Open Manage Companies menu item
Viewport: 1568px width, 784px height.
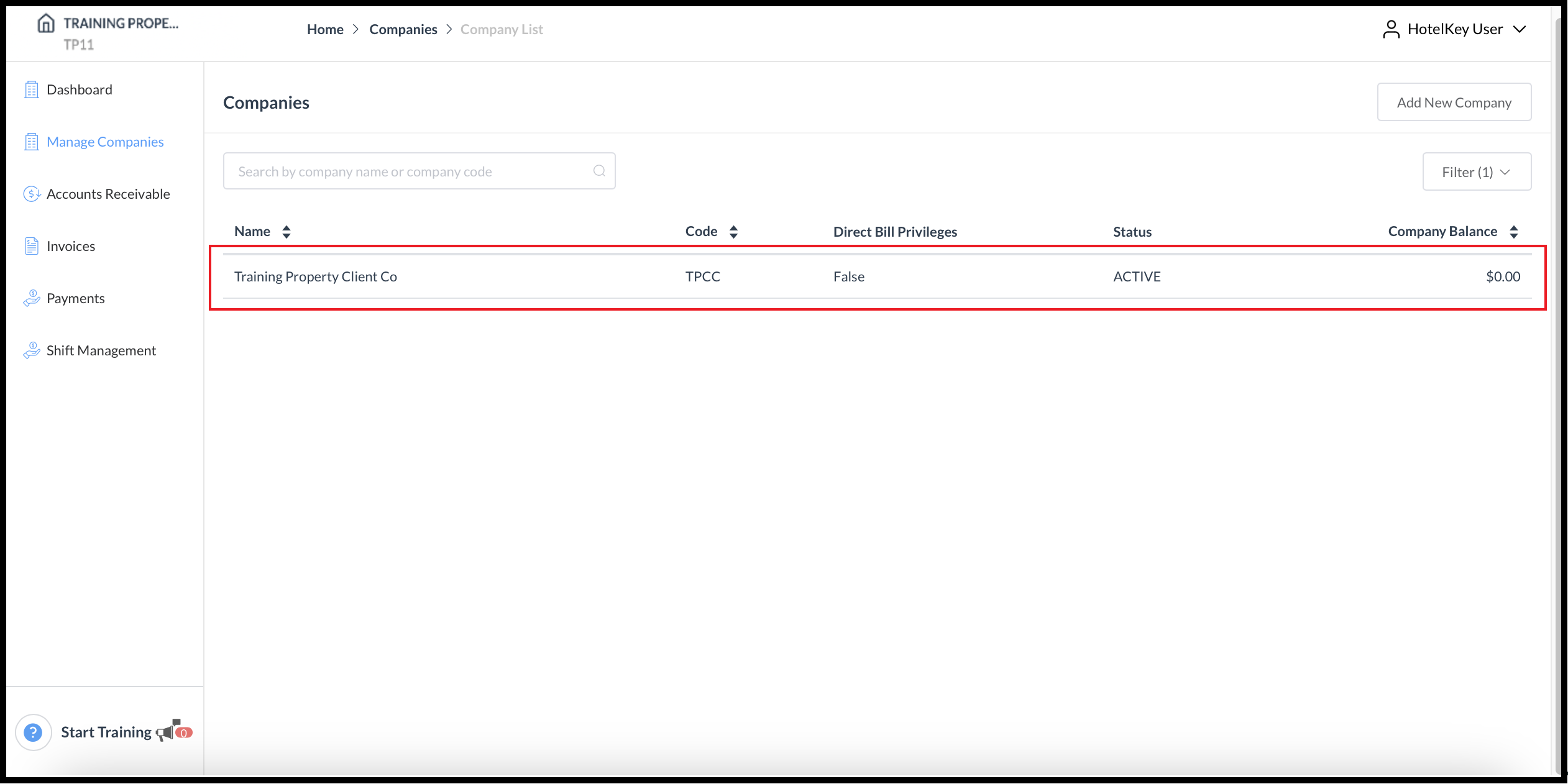coord(105,142)
